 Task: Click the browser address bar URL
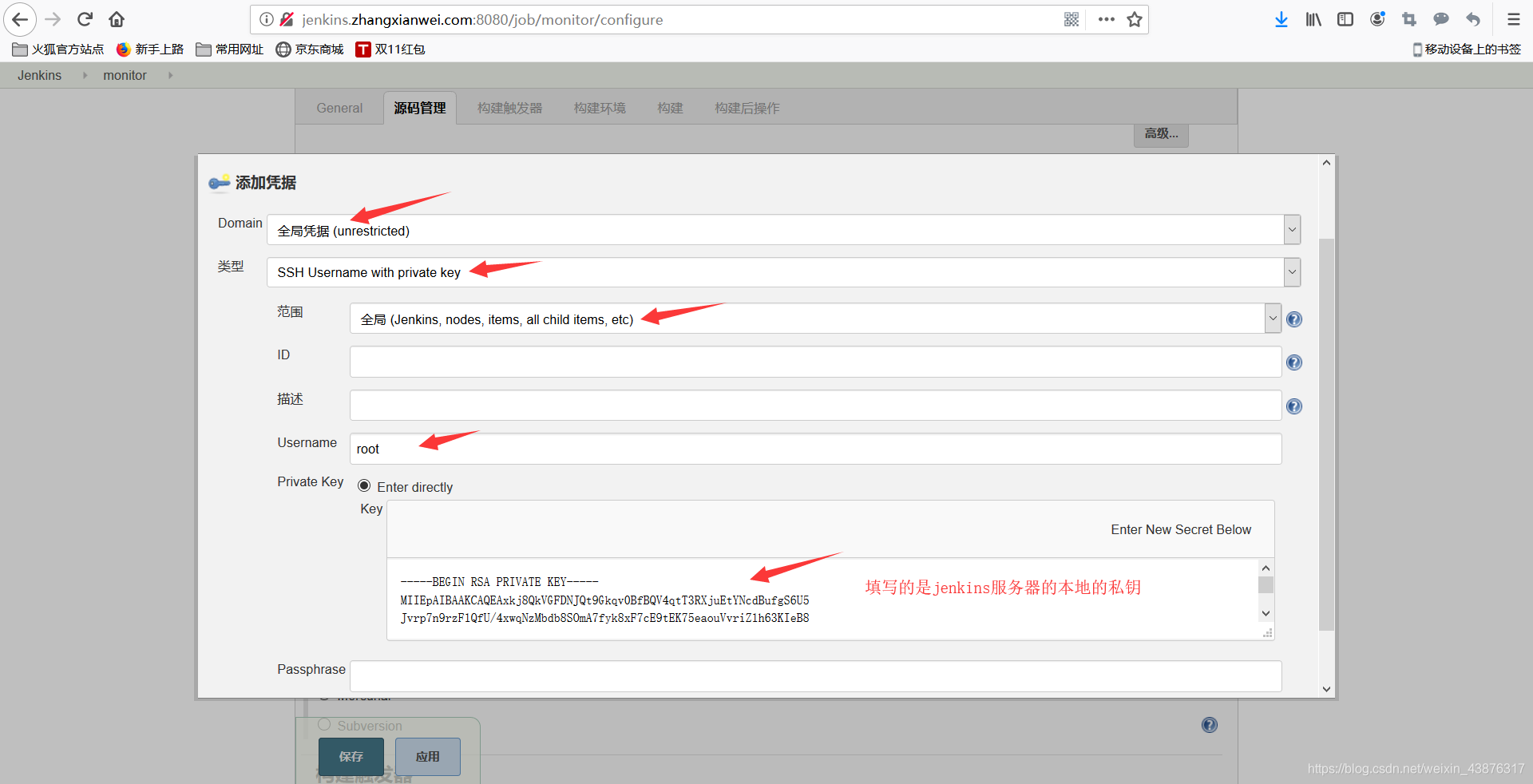(x=482, y=19)
